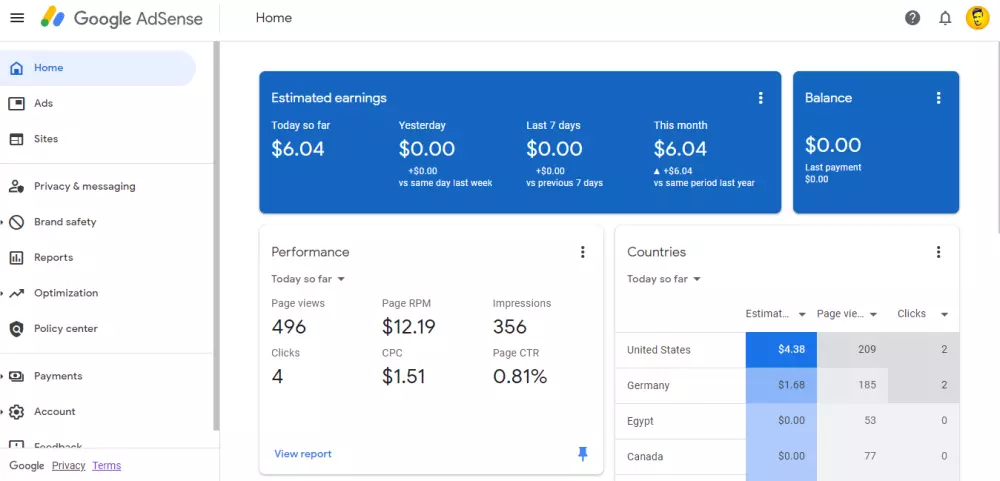This screenshot has height=481, width=1000.
Task: Open Estimated earnings three-dot menu
Action: point(761,98)
